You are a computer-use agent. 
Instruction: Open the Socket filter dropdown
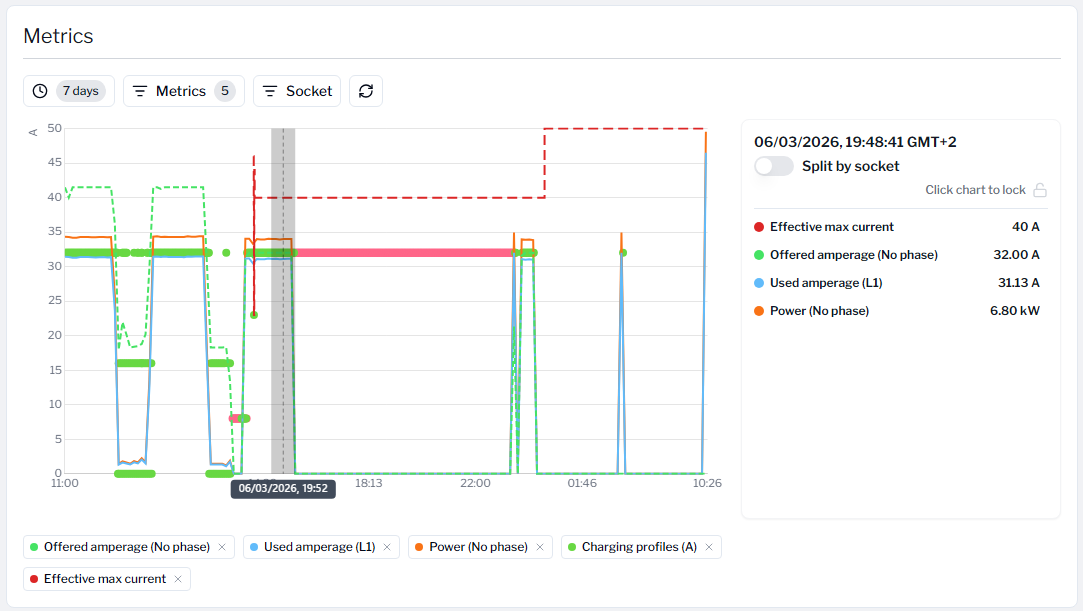(297, 91)
